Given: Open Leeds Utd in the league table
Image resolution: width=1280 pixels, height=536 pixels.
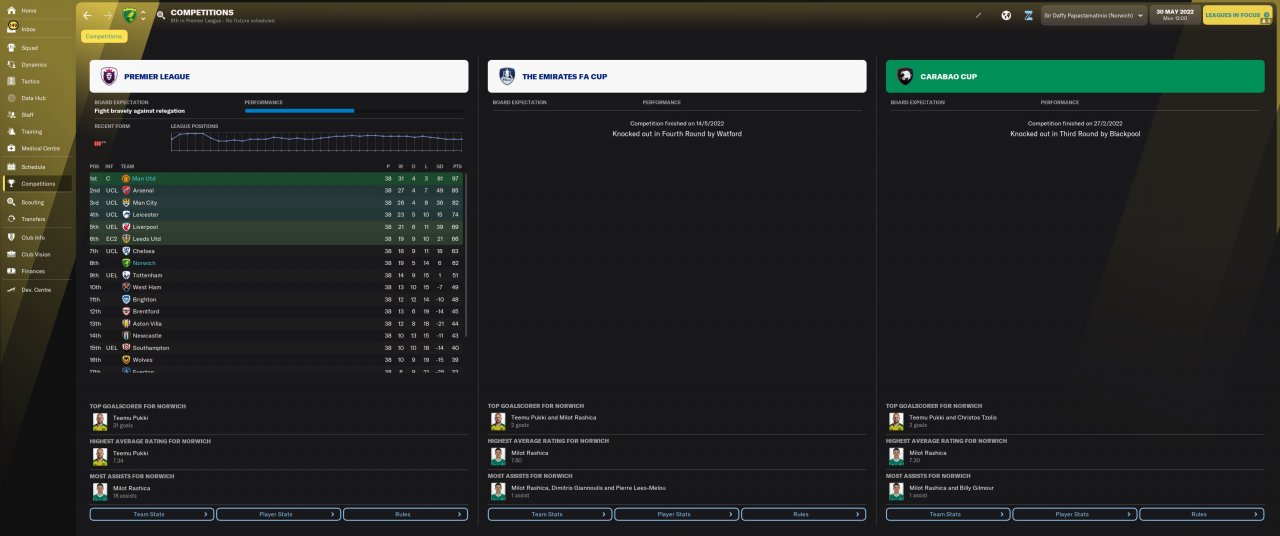Looking at the screenshot, I should [x=147, y=239].
